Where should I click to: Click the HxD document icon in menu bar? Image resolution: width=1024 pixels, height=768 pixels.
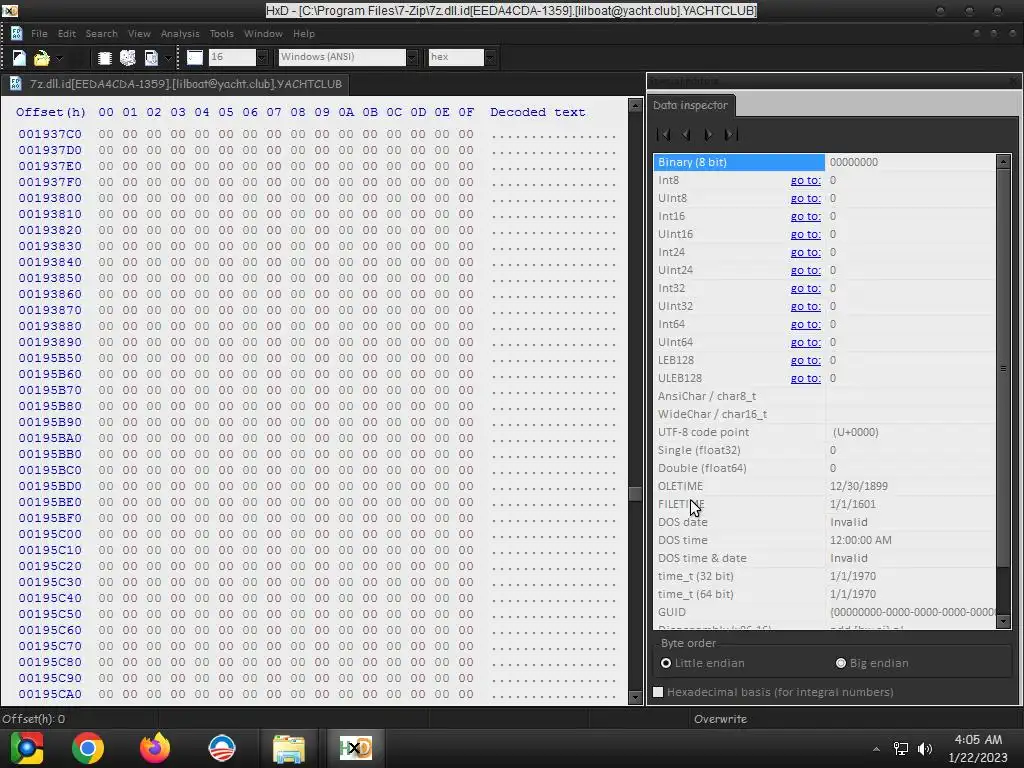[16, 33]
